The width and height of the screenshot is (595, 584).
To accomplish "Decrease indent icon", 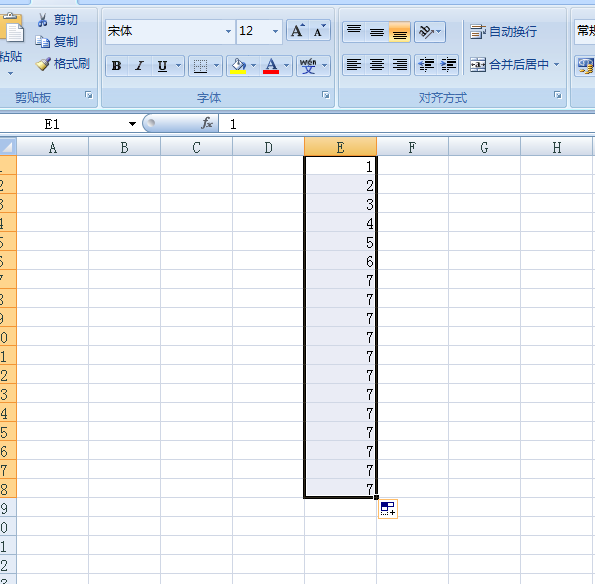I will point(427,65).
